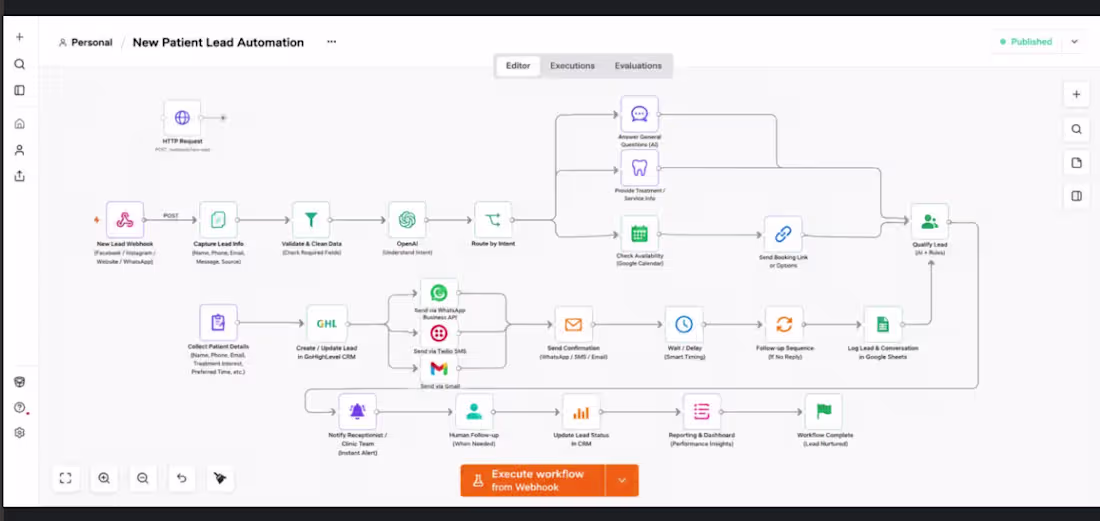Open Update Lead Status chart node
Image resolution: width=1100 pixels, height=521 pixels.
point(581,412)
